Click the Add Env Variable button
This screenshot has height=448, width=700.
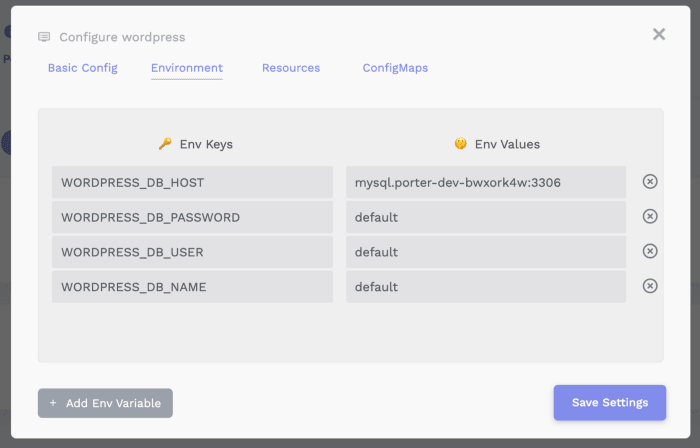(105, 403)
